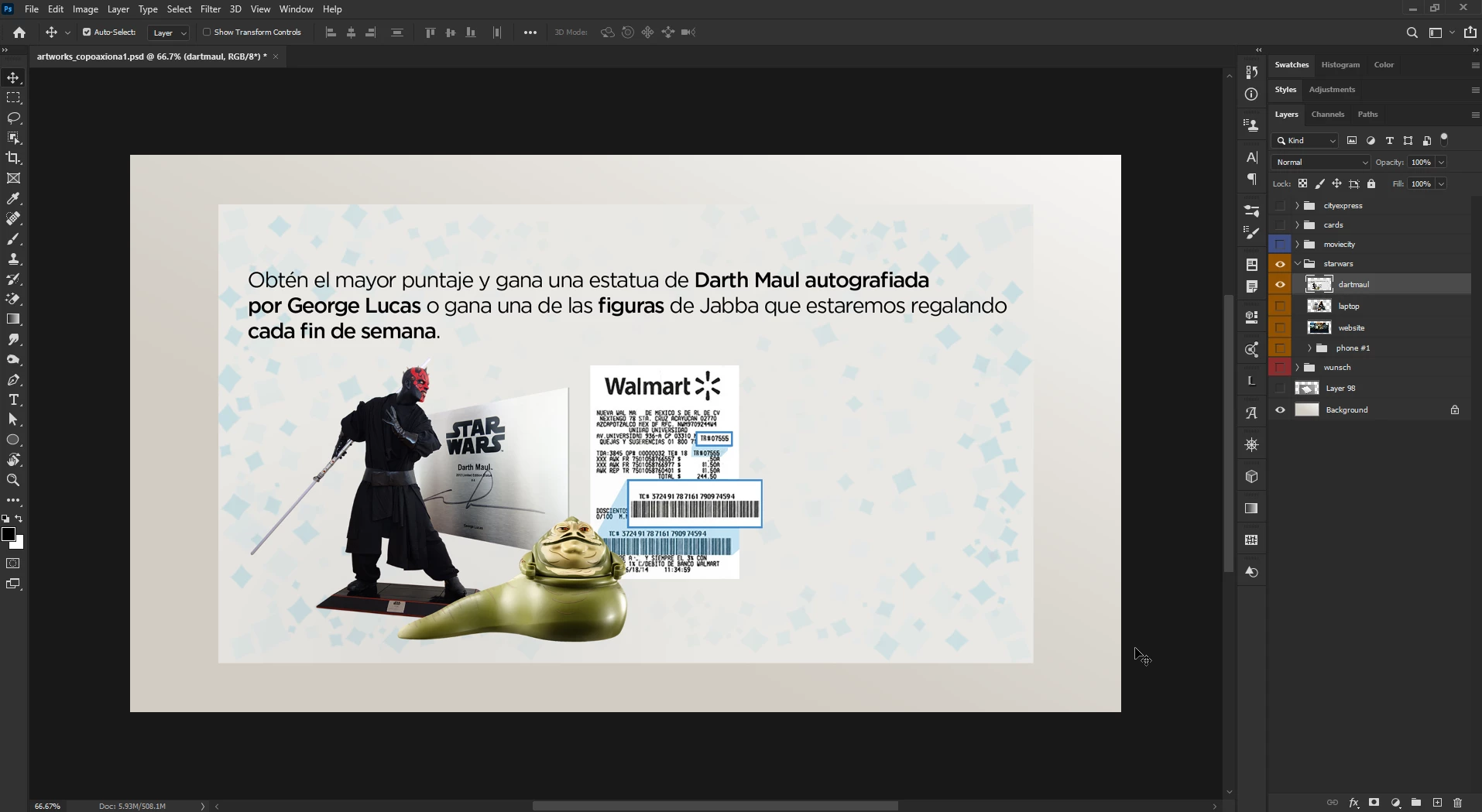Image resolution: width=1482 pixels, height=812 pixels.
Task: Open the Search icon at top right
Action: pos(1412,33)
